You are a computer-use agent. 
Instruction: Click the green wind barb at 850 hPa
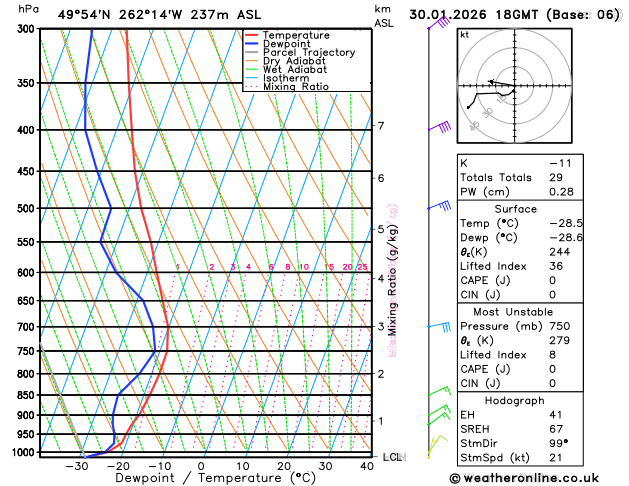pyautogui.click(x=439, y=391)
